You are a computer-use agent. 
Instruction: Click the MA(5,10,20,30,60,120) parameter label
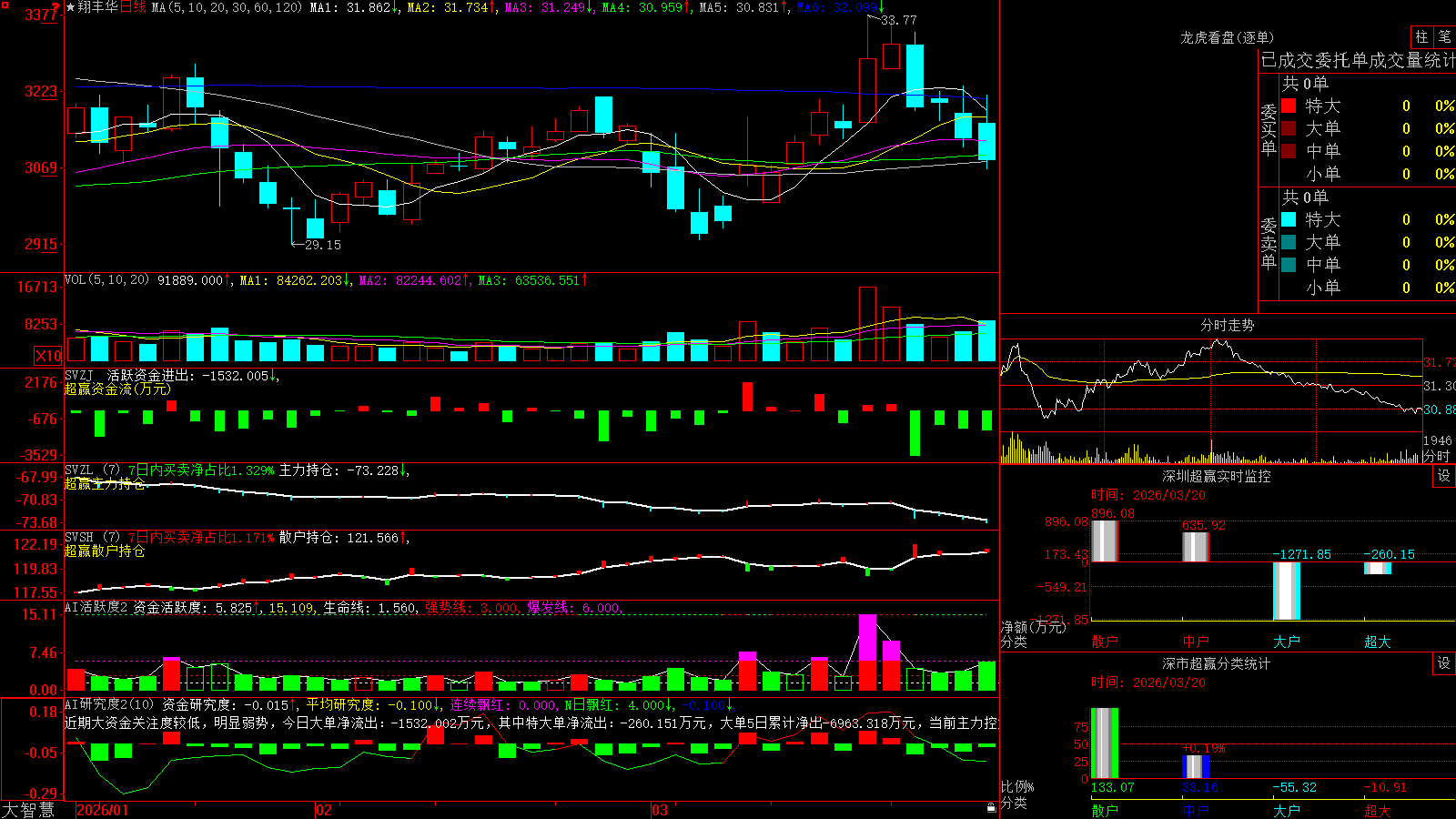point(227,7)
